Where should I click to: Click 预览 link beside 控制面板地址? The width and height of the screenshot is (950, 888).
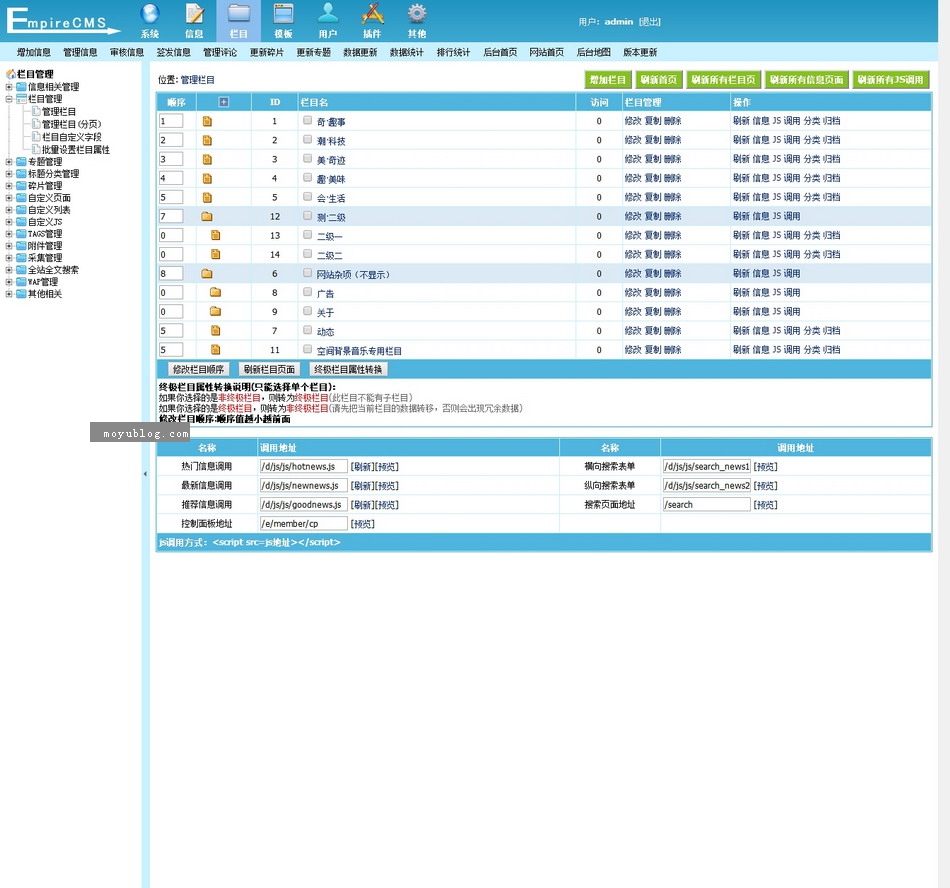tap(363, 524)
